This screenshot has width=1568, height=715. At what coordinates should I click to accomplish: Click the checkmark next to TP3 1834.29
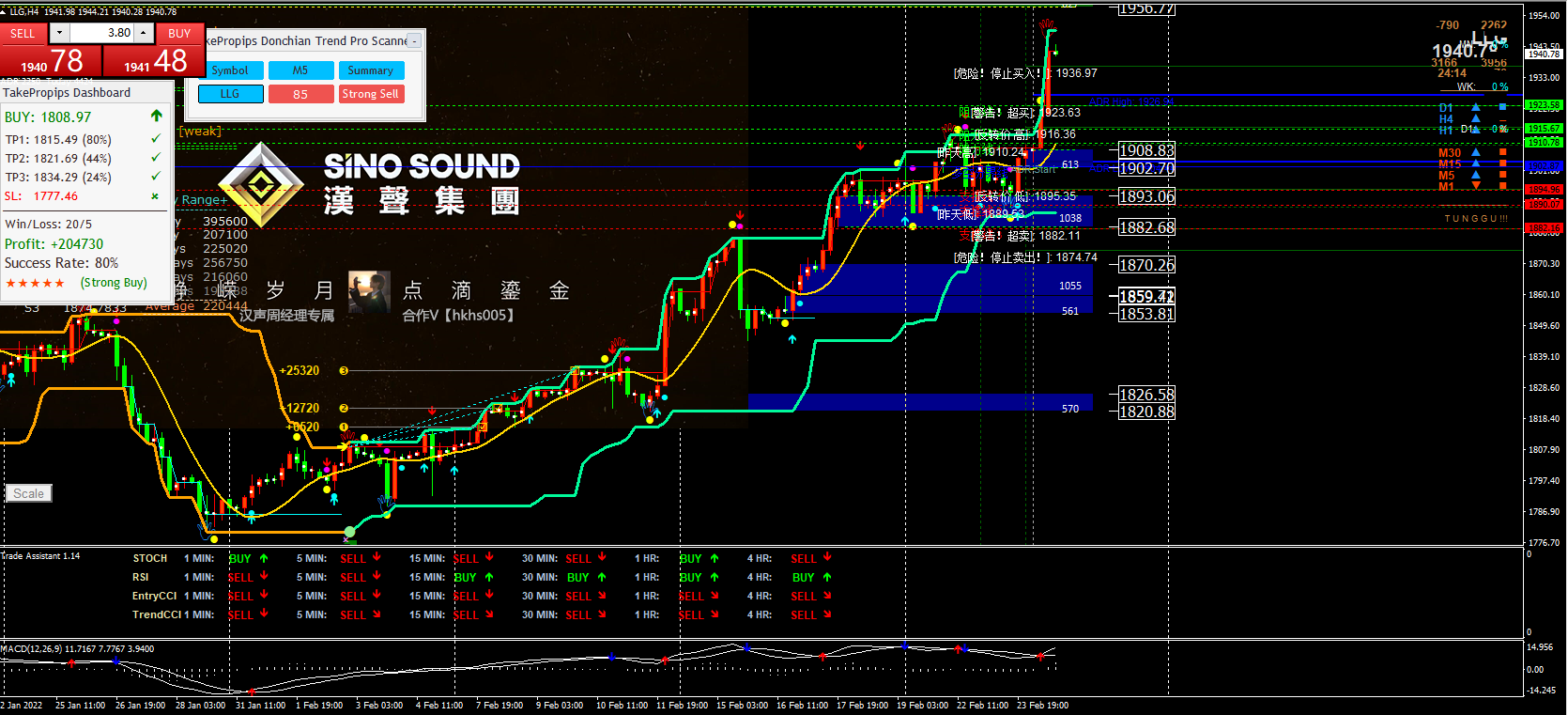156,177
